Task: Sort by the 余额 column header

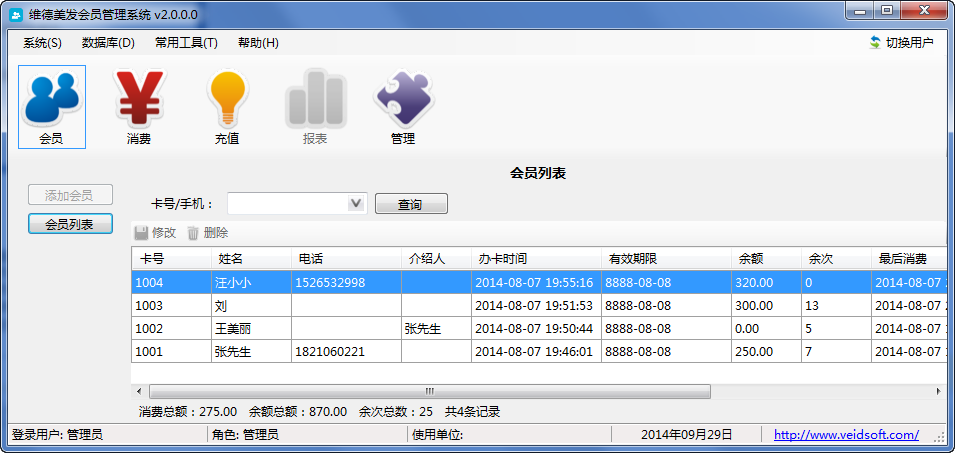Action: [766, 259]
